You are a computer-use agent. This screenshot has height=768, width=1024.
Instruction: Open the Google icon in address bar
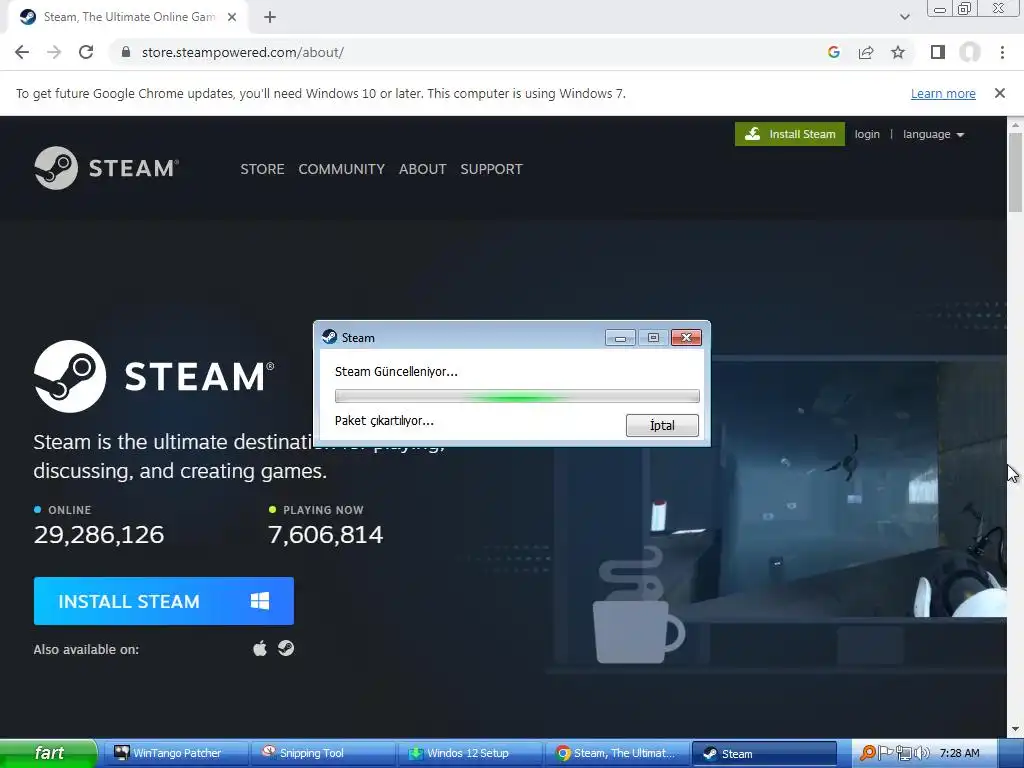coord(833,52)
